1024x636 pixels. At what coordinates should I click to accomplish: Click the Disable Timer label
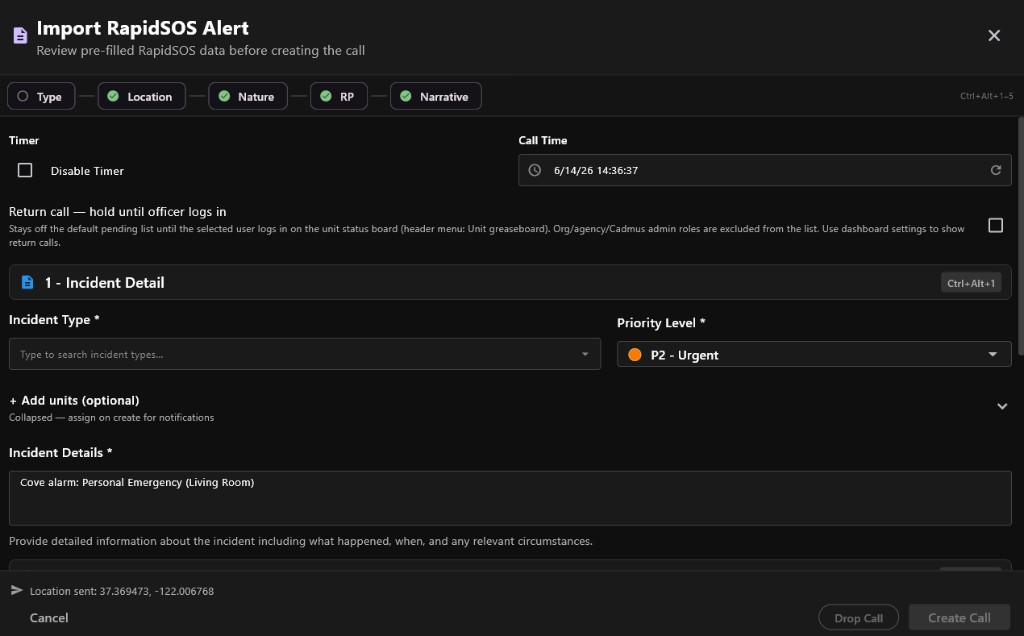[x=87, y=171]
